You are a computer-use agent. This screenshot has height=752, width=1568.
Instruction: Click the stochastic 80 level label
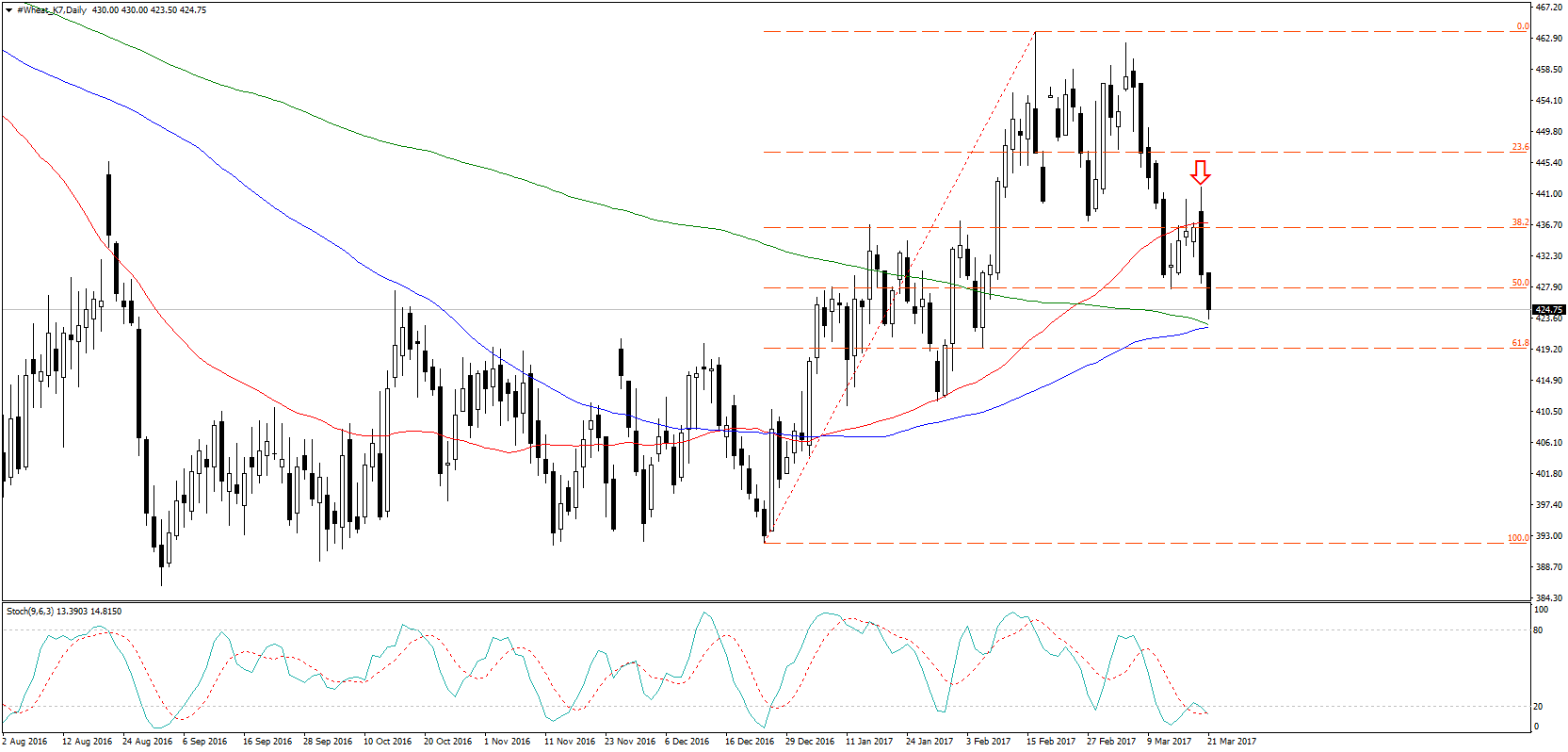tap(1538, 630)
